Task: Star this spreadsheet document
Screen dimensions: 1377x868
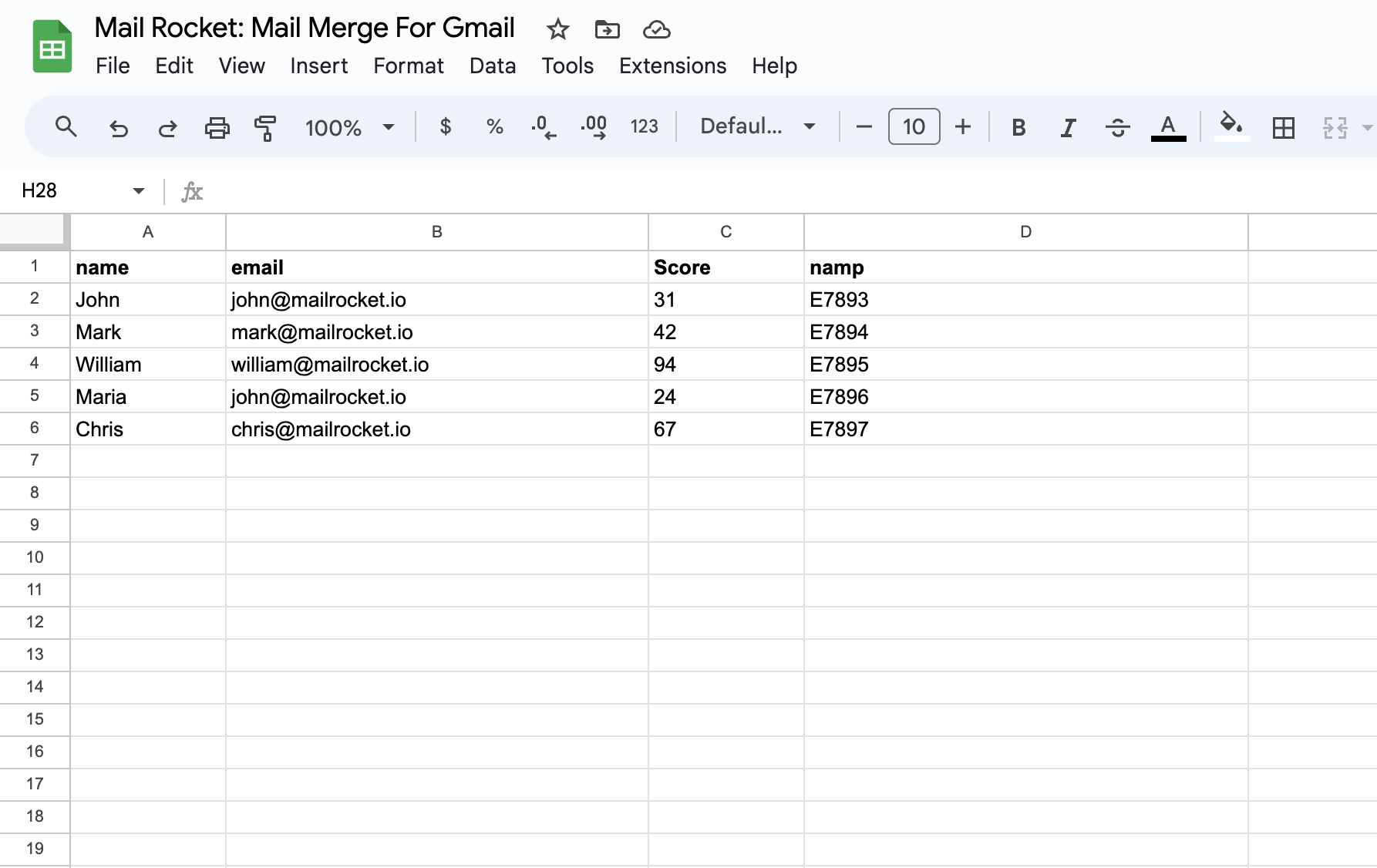Action: [x=557, y=30]
